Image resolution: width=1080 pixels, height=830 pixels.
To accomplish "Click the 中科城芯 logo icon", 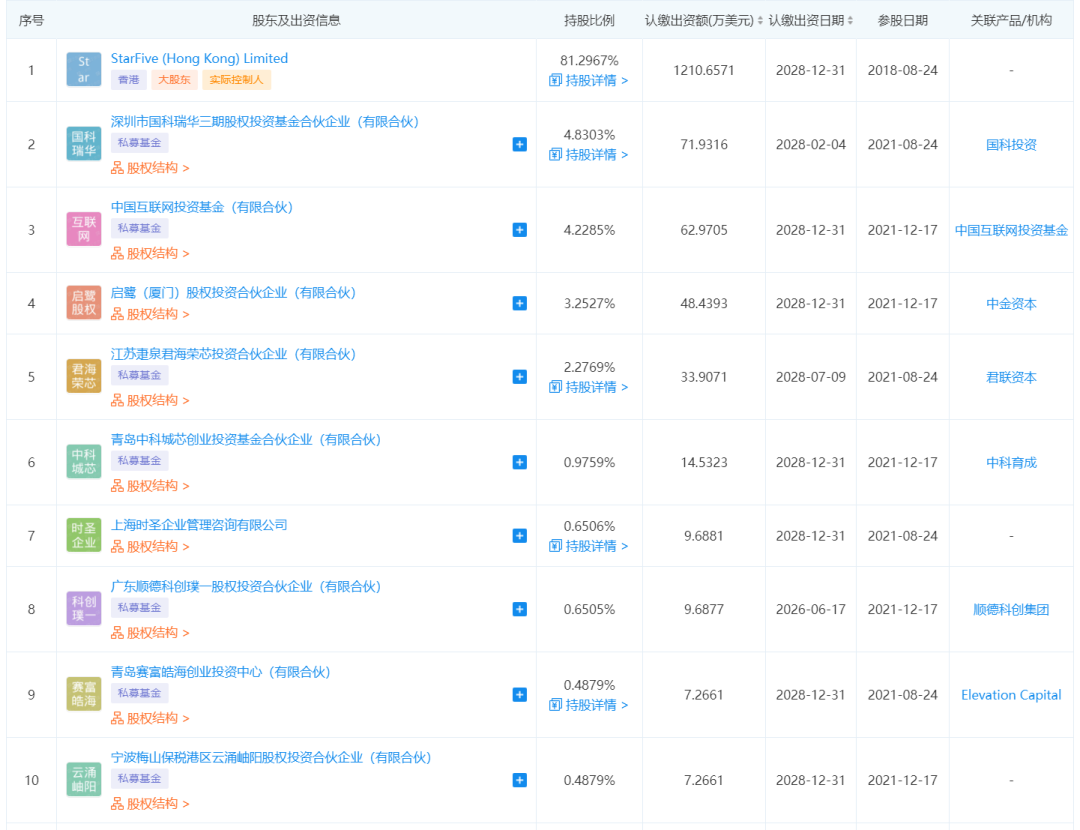I will point(84,462).
